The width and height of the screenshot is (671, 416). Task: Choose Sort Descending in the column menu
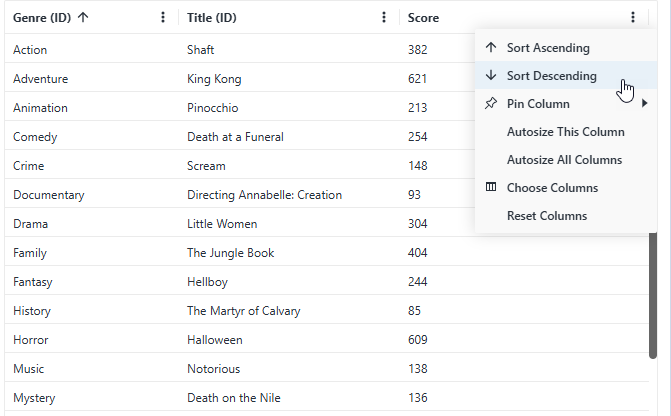point(551,76)
